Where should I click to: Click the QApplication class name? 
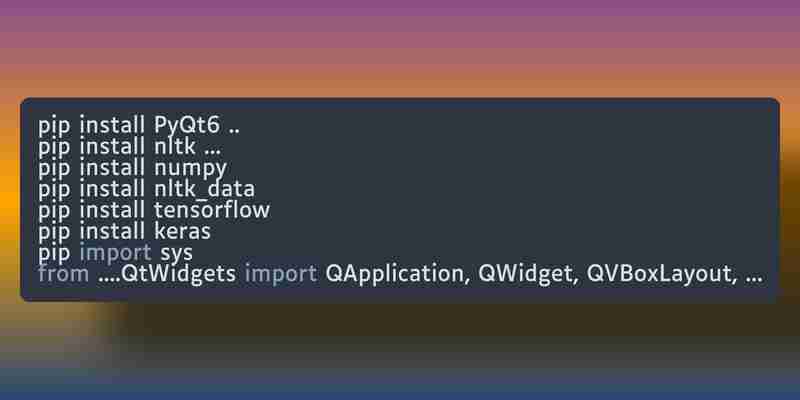coord(397,274)
